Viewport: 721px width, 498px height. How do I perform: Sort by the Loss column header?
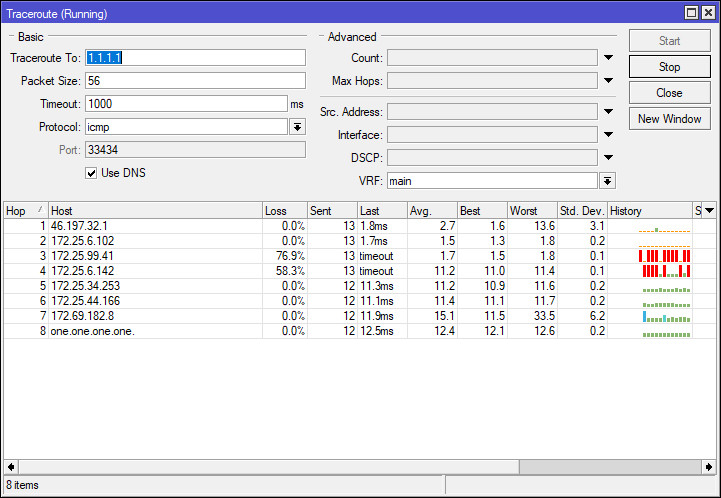coord(285,211)
